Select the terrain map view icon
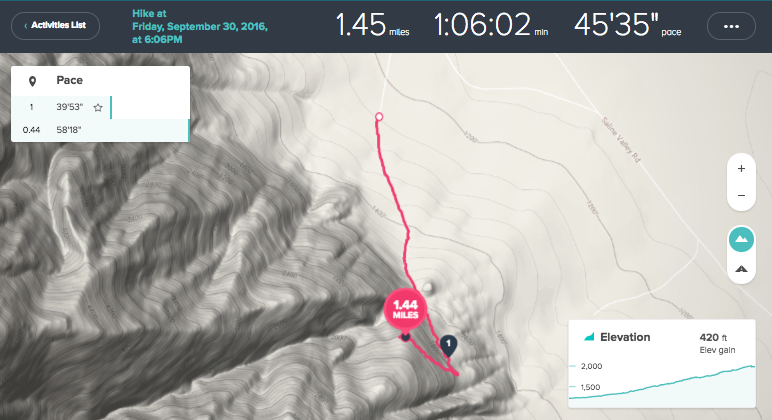Image resolution: width=772 pixels, height=420 pixels. [741, 240]
